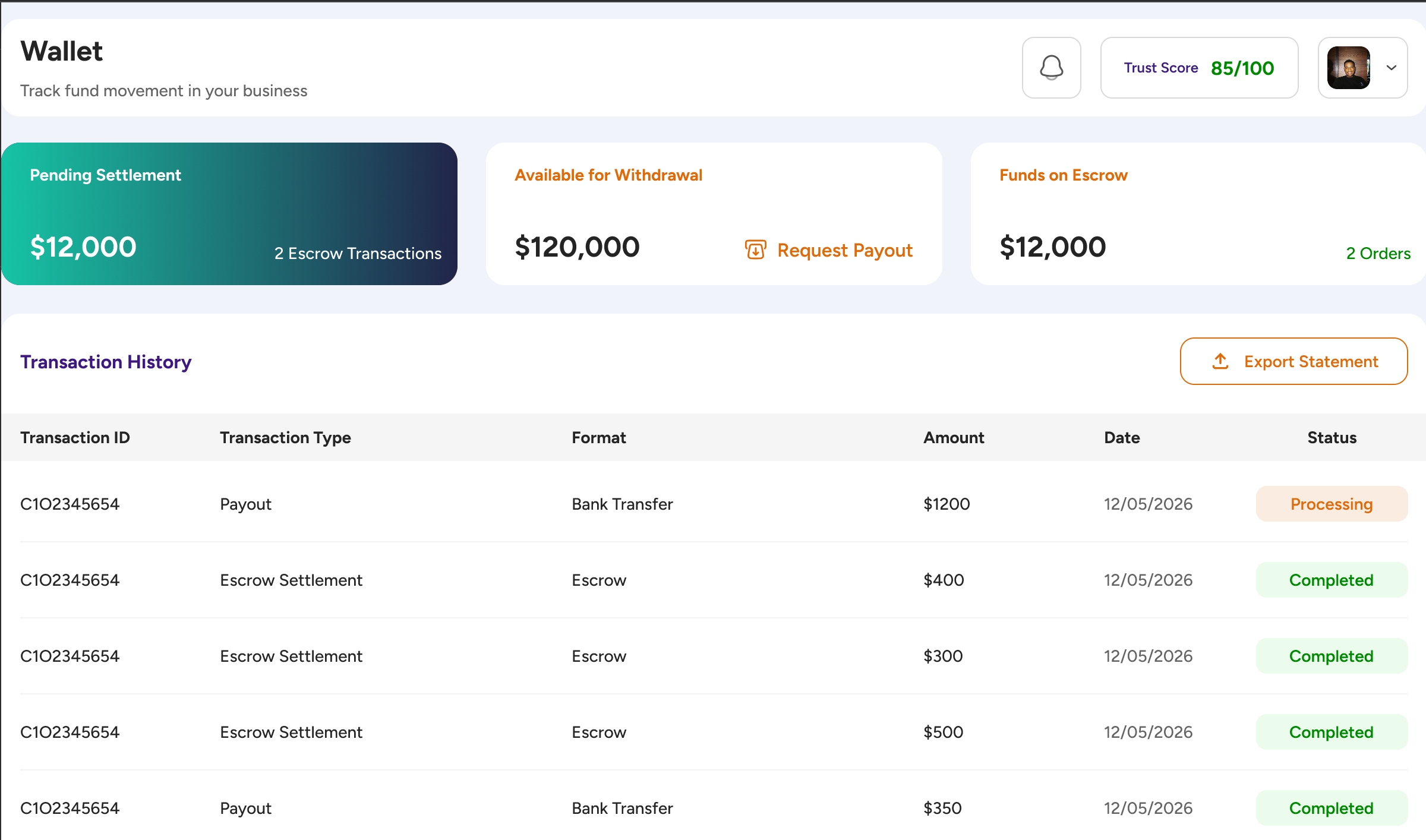This screenshot has height=840, width=1426.
Task: Click the user profile avatar photo
Action: [x=1348, y=68]
